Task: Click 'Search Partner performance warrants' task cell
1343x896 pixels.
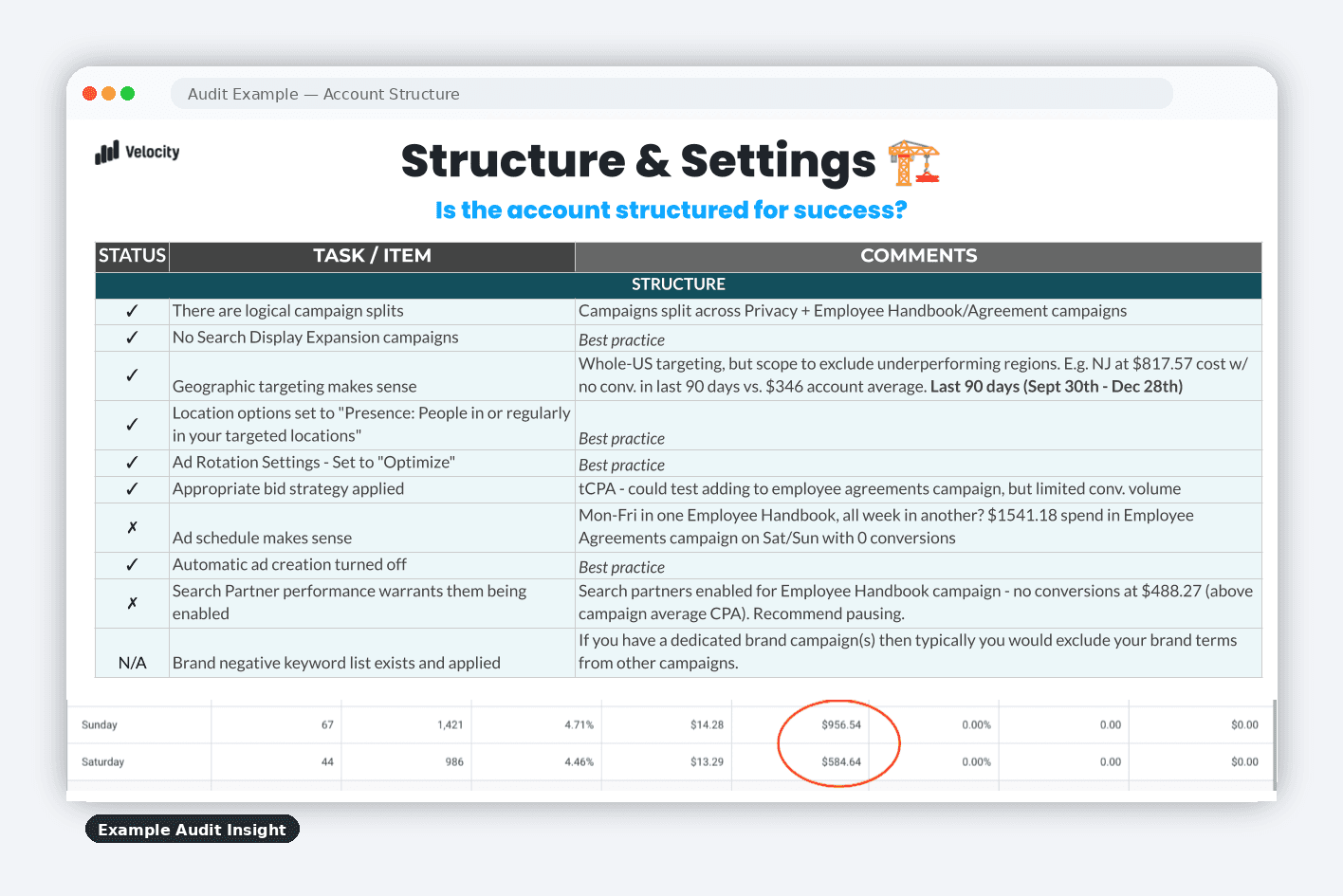Action: click(x=372, y=603)
